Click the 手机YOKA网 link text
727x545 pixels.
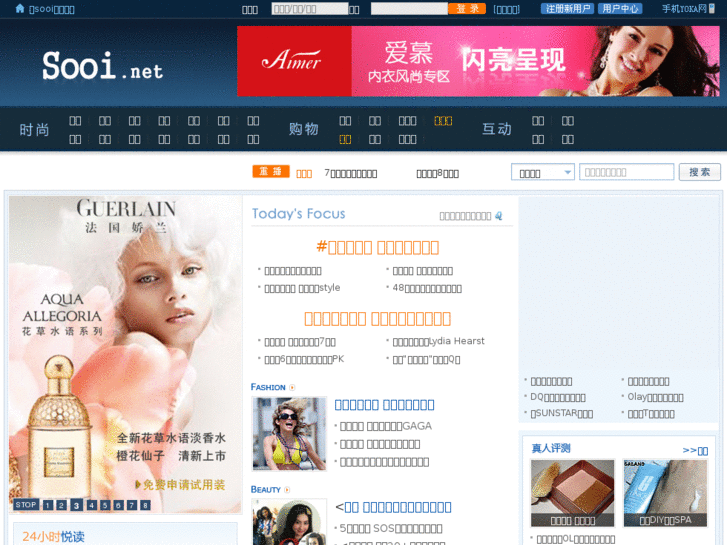pos(684,9)
